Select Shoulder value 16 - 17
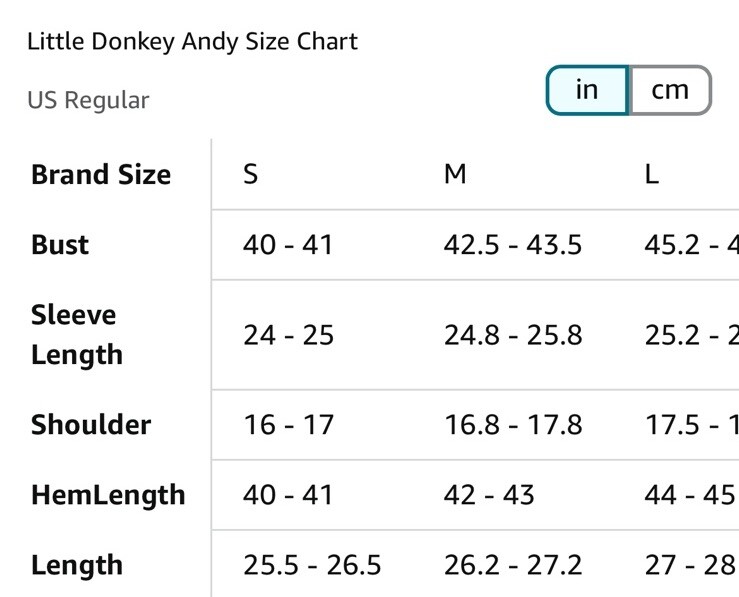 pyautogui.click(x=288, y=424)
